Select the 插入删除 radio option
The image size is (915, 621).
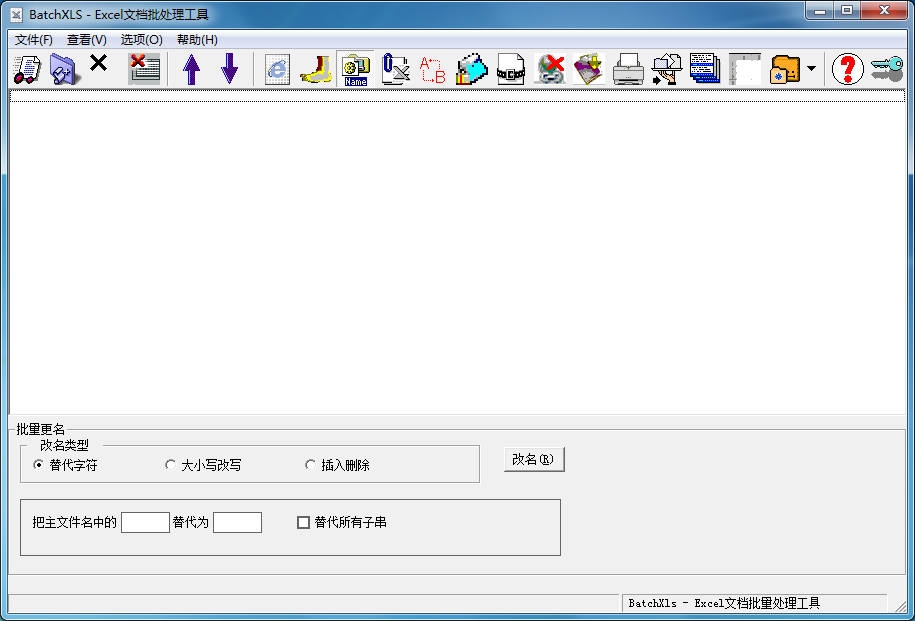337,465
